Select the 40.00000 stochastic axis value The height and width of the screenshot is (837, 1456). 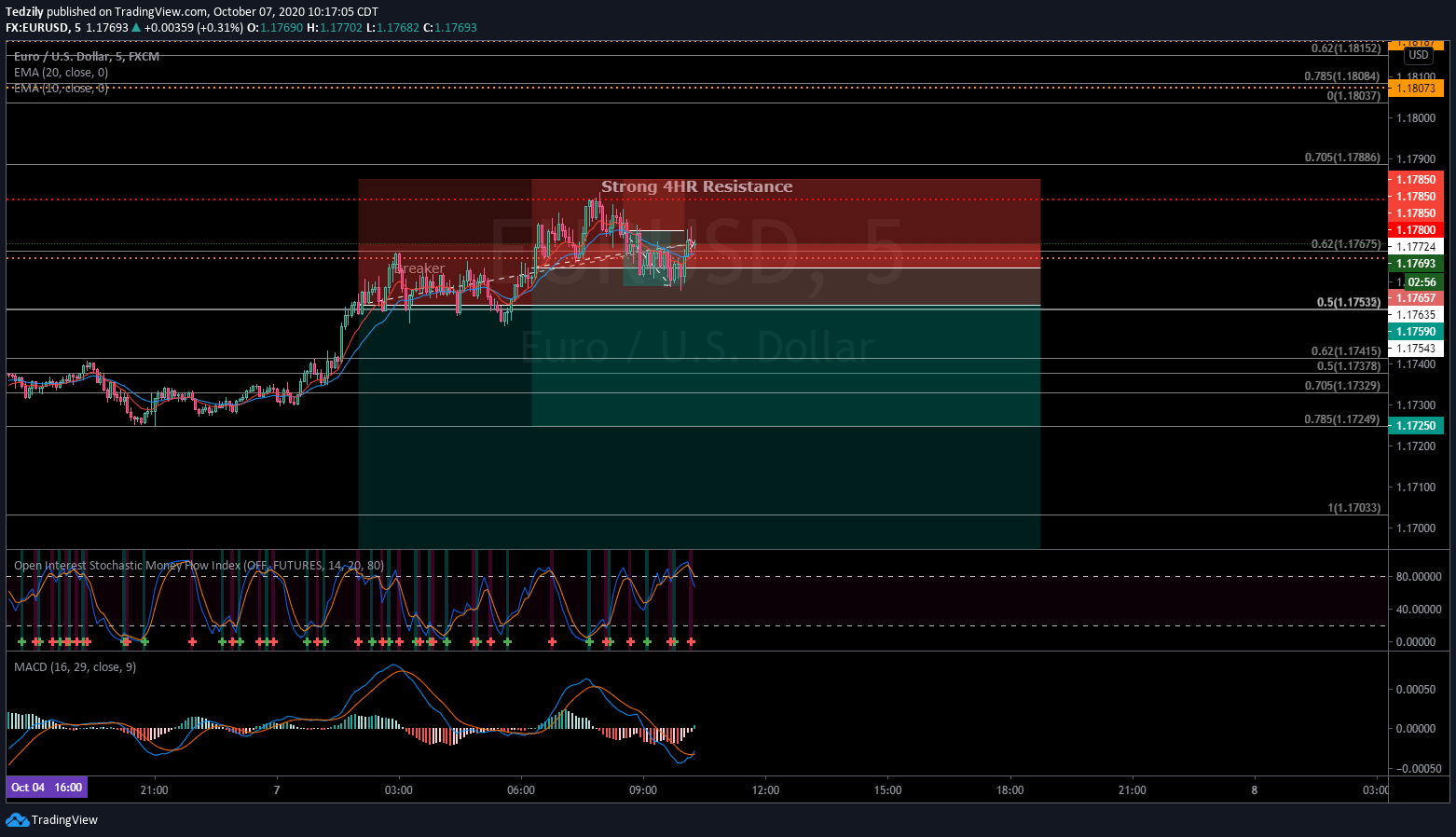pyautogui.click(x=1418, y=610)
